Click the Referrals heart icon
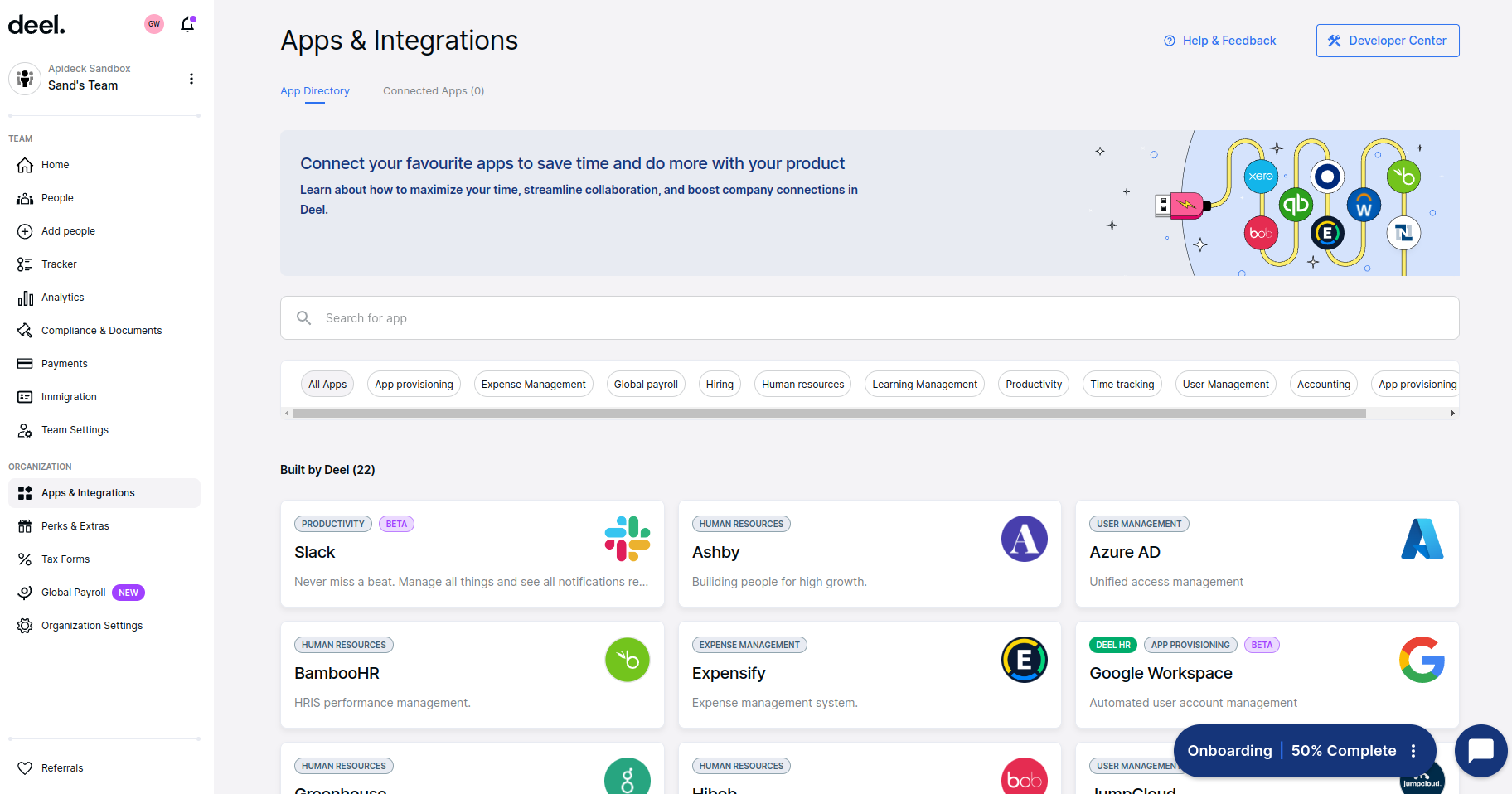This screenshot has width=1512, height=794. [25, 768]
